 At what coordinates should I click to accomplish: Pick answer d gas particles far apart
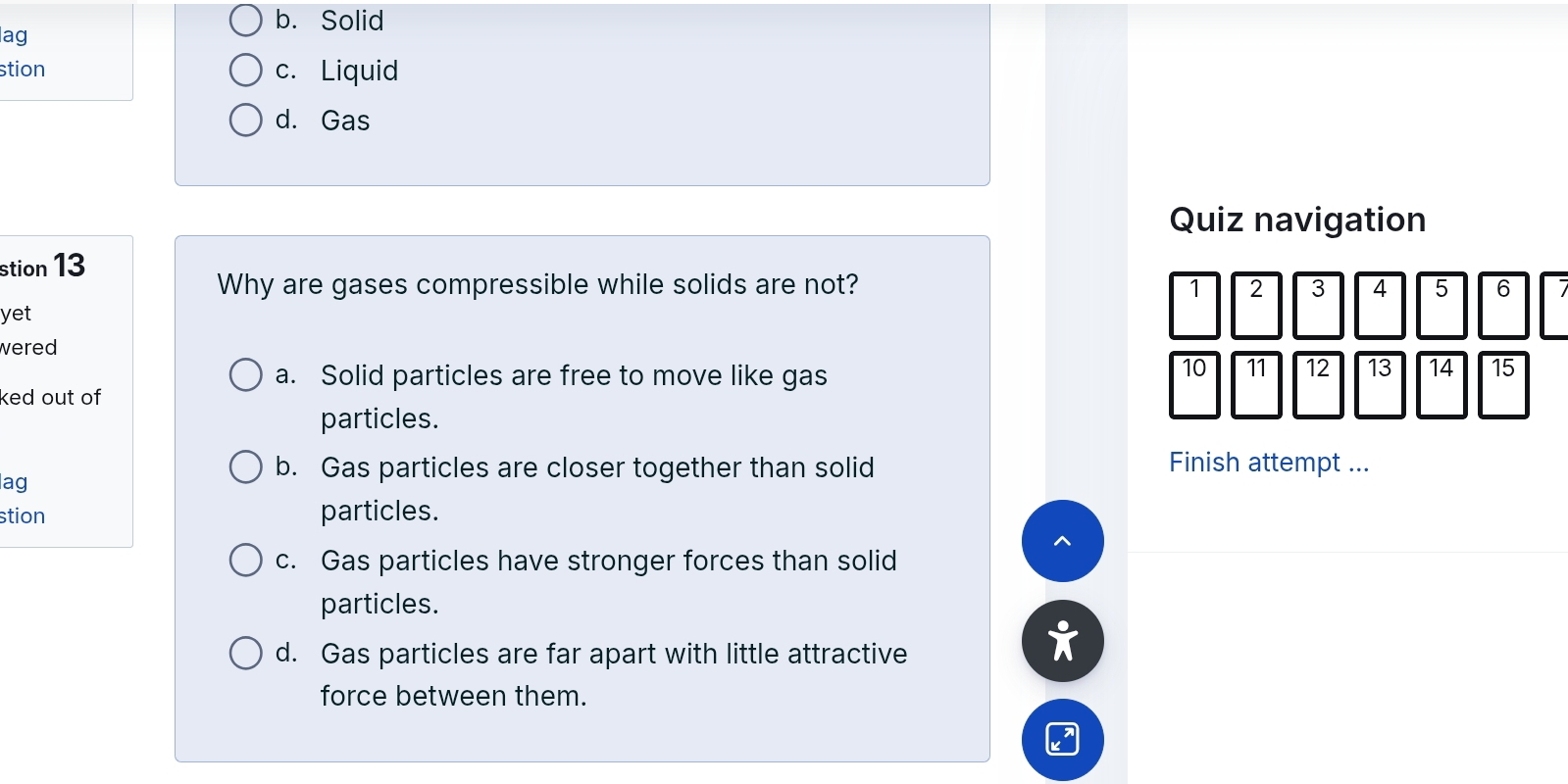(x=245, y=653)
